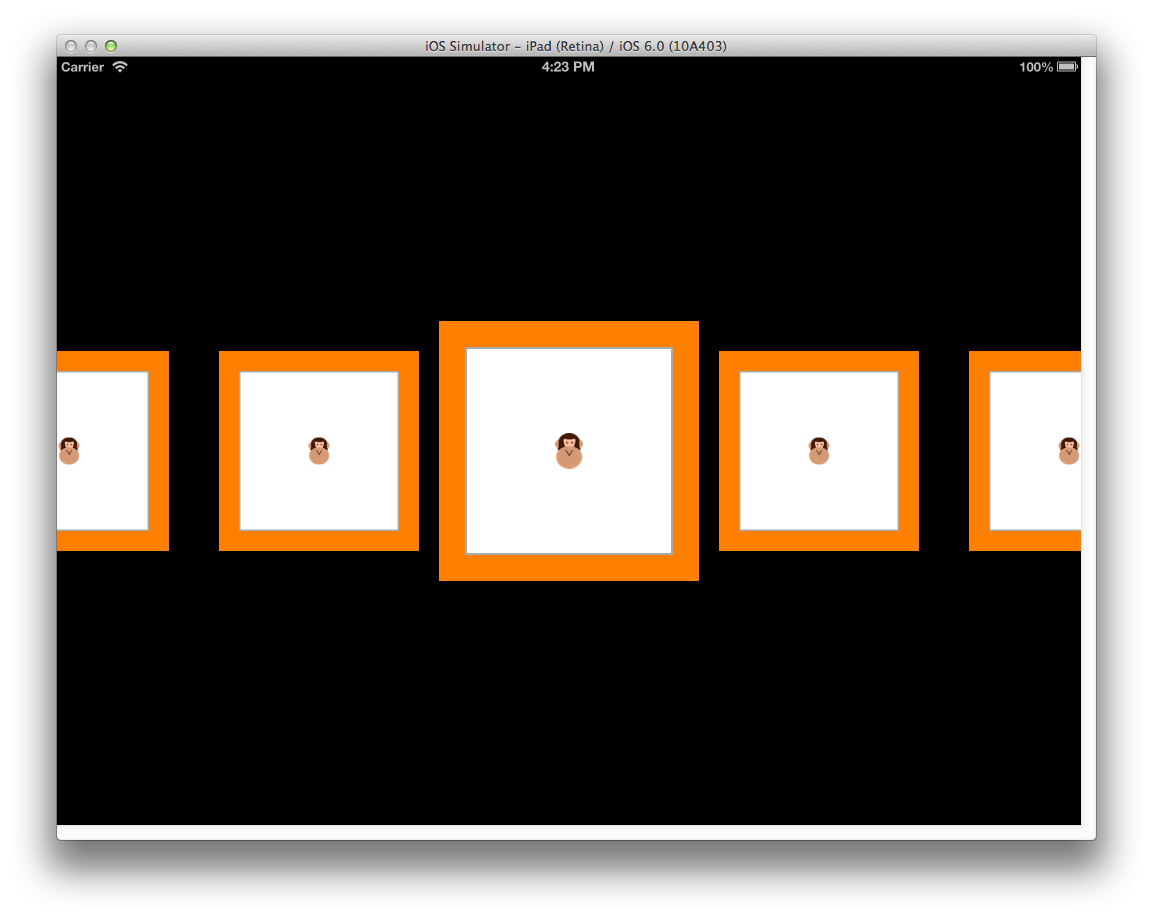The height and width of the screenshot is (919, 1153).
Task: Select the monkey icon in the center cell
Action: (x=568, y=450)
